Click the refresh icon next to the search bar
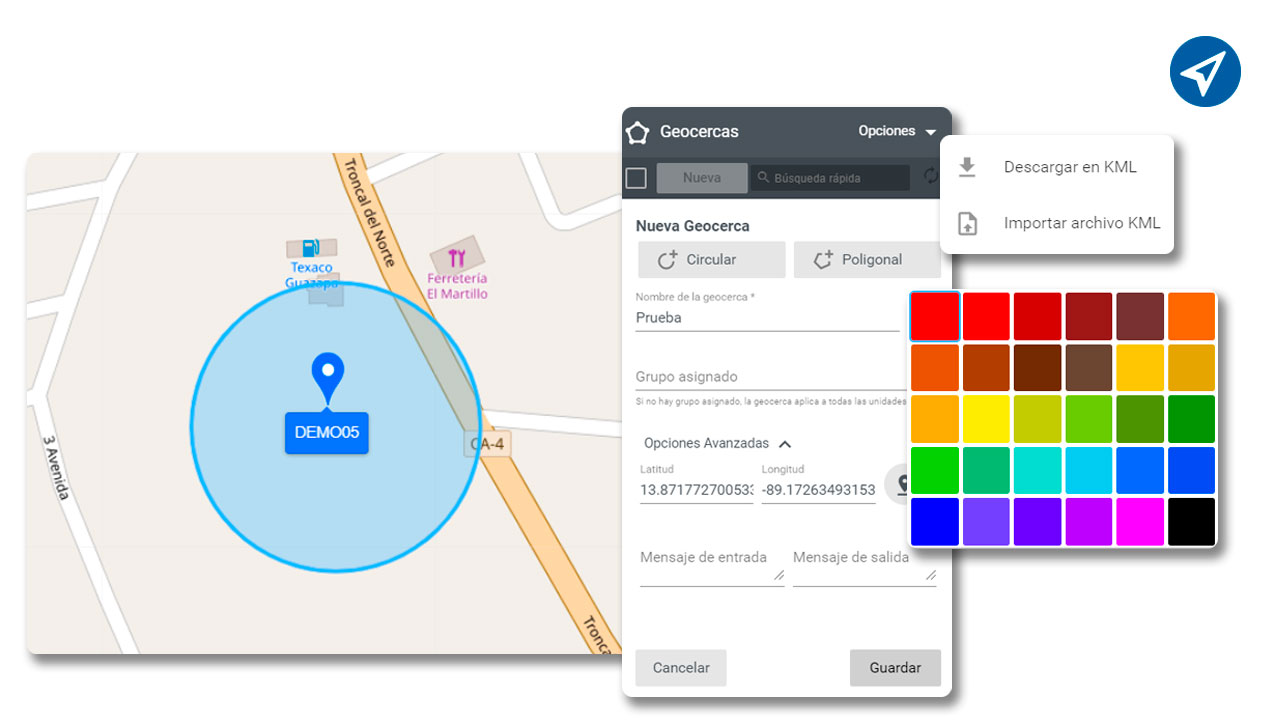The width and height of the screenshot is (1280, 720). (x=931, y=177)
